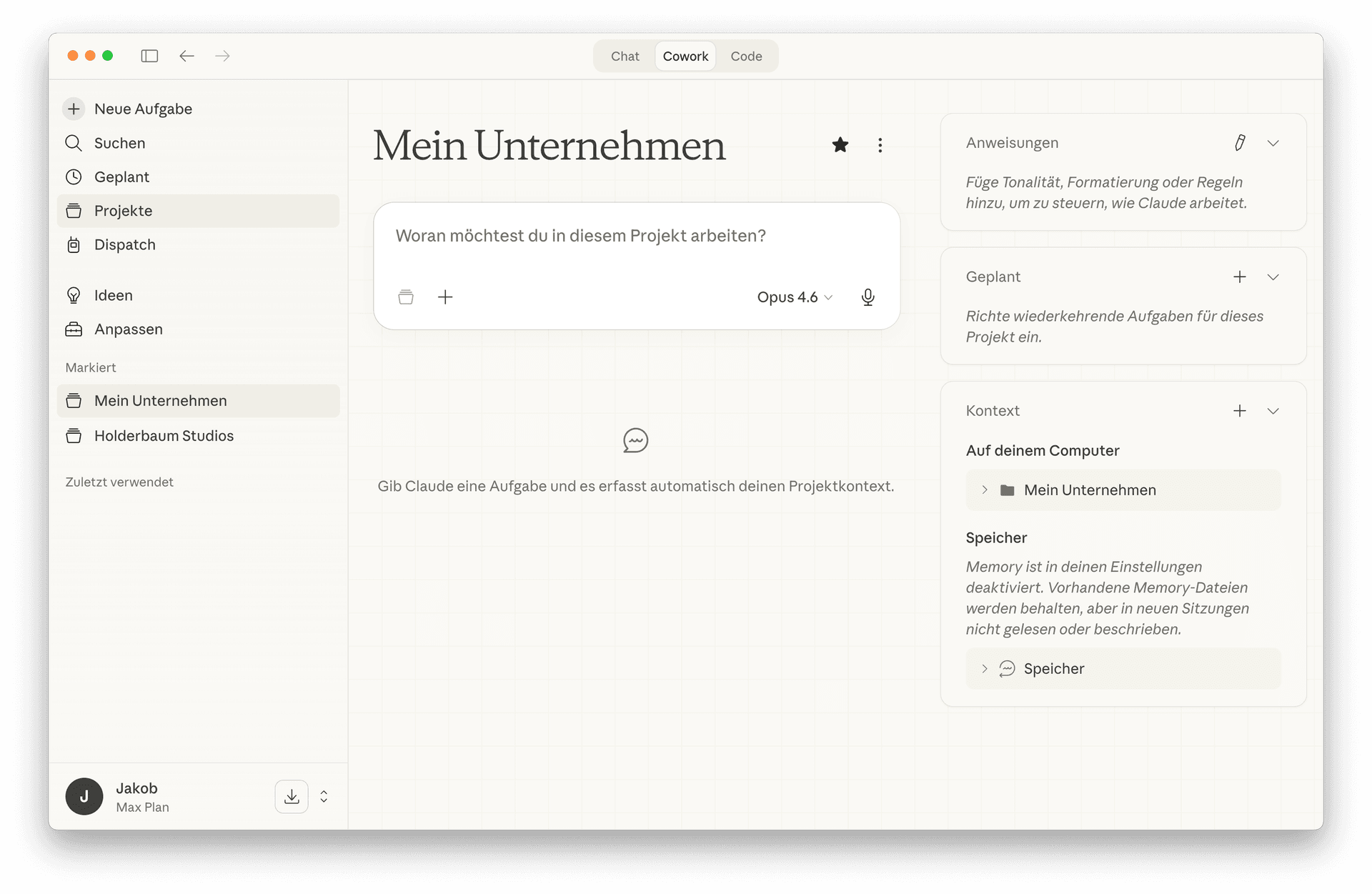Open the account switcher up-down arrows
1372x894 pixels.
pyautogui.click(x=324, y=797)
